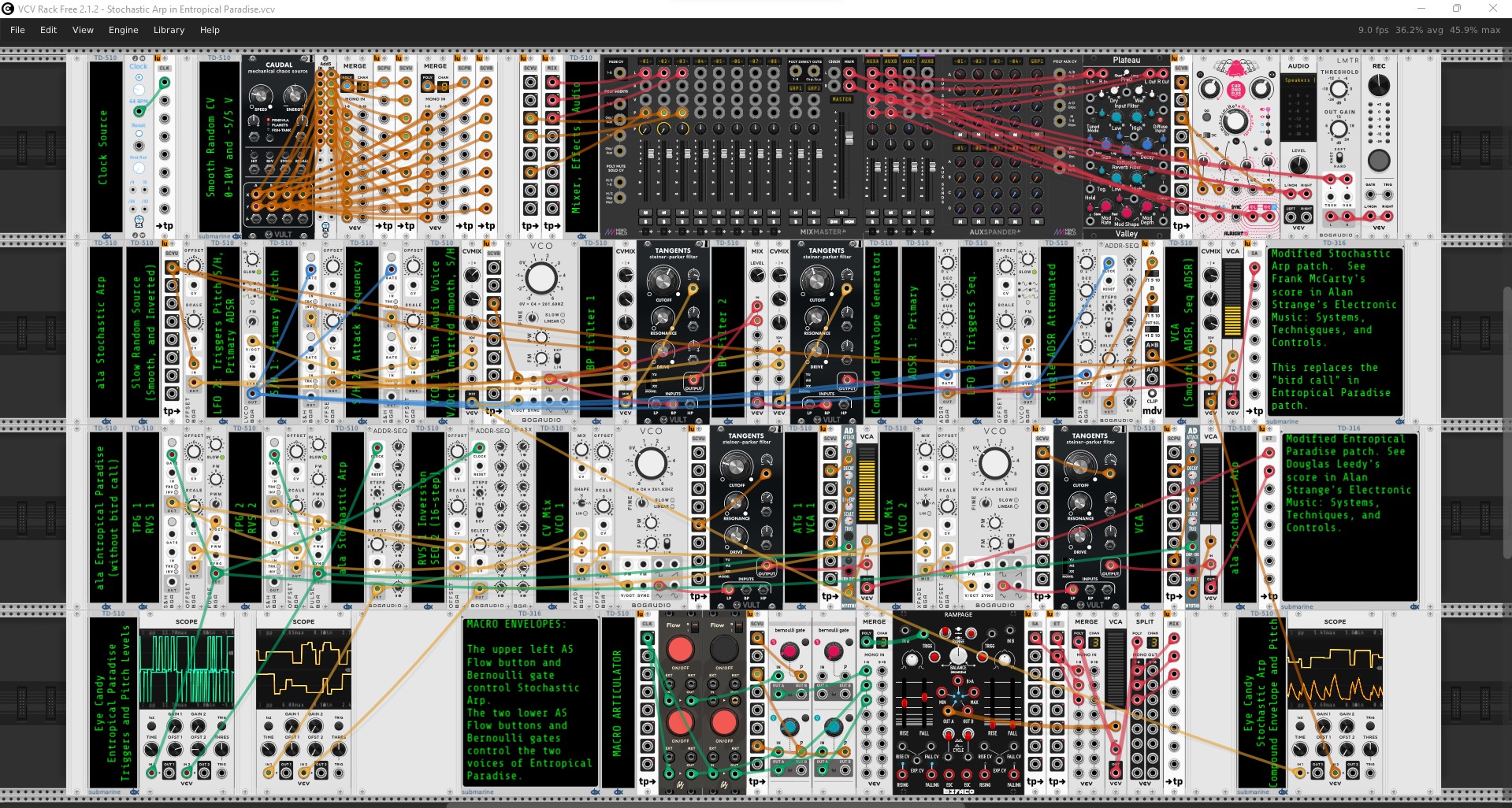The height and width of the screenshot is (808, 1512).
Task: Open the Help menu
Action: point(210,30)
